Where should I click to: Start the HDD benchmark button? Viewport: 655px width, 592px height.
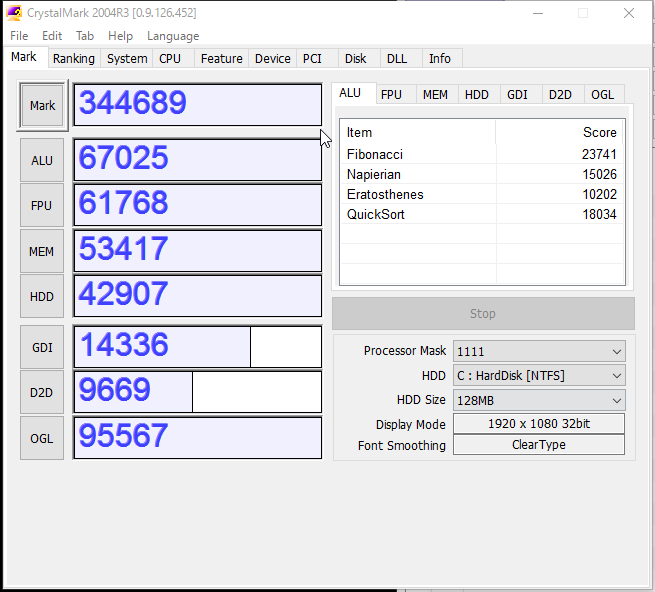pos(42,297)
